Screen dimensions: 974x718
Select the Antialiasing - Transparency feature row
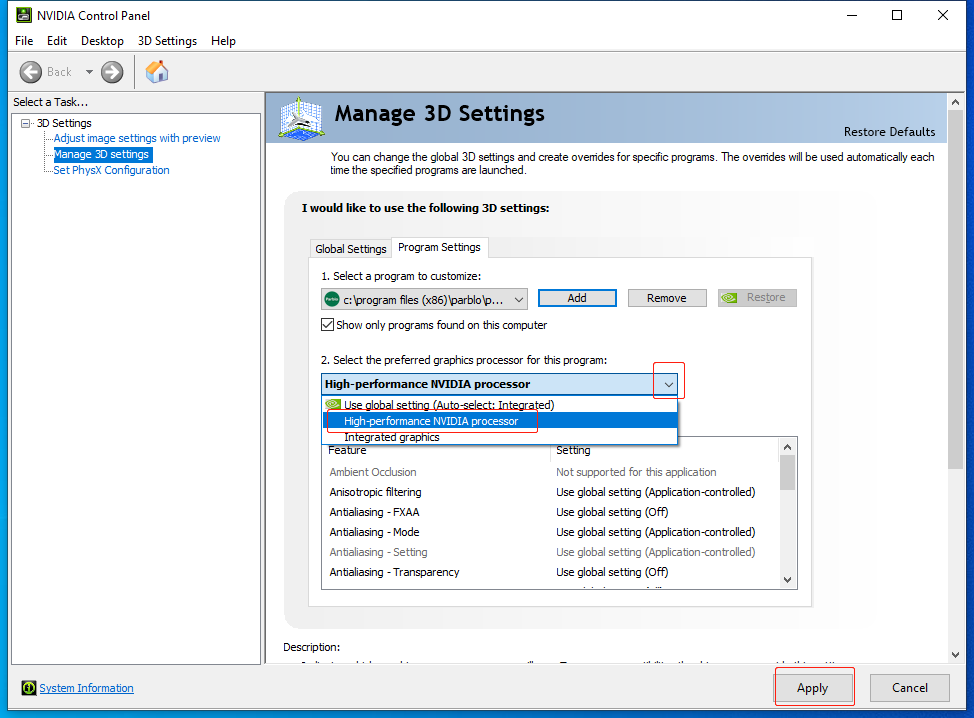(550, 572)
